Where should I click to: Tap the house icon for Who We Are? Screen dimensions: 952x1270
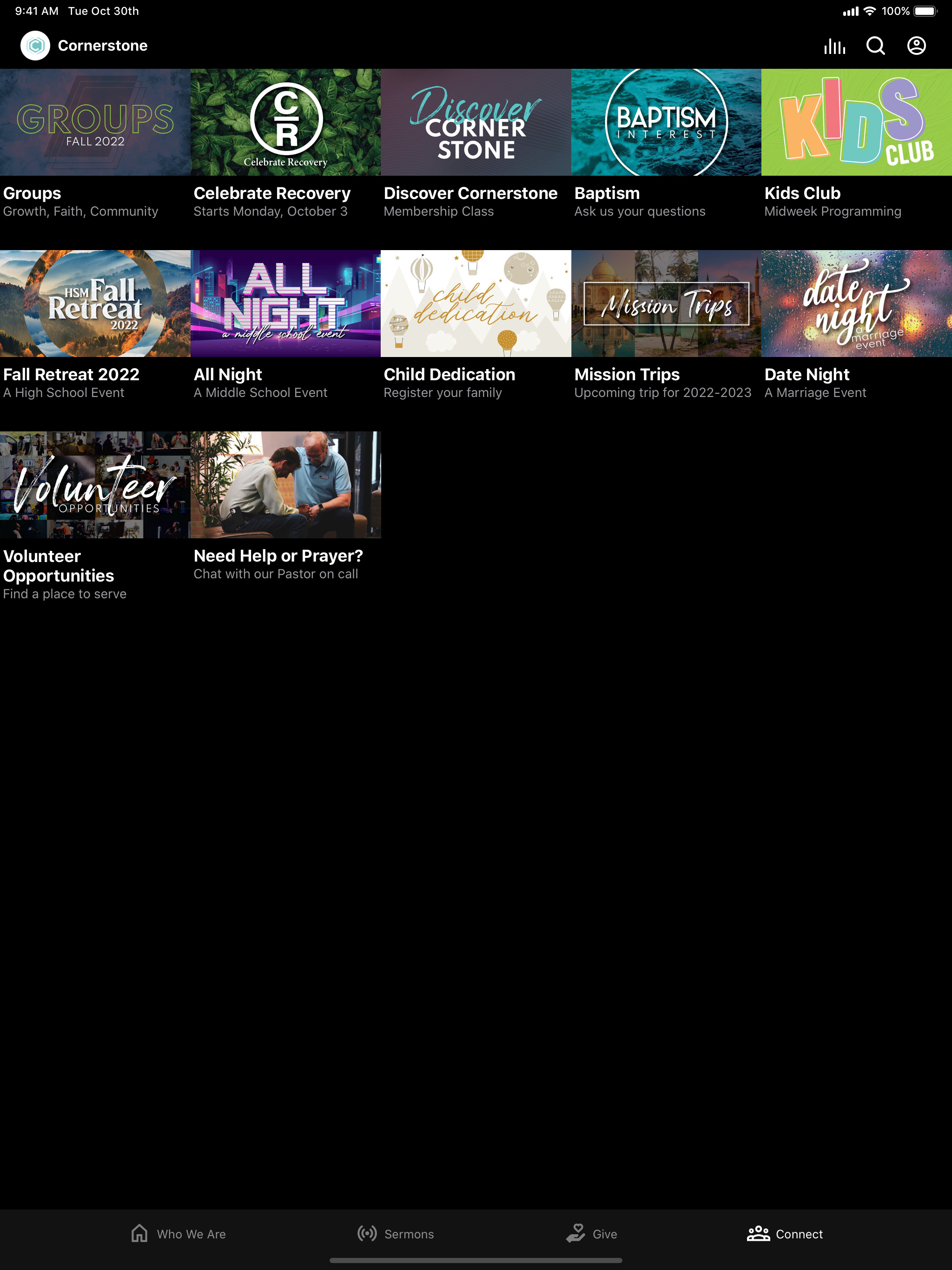tap(139, 1233)
